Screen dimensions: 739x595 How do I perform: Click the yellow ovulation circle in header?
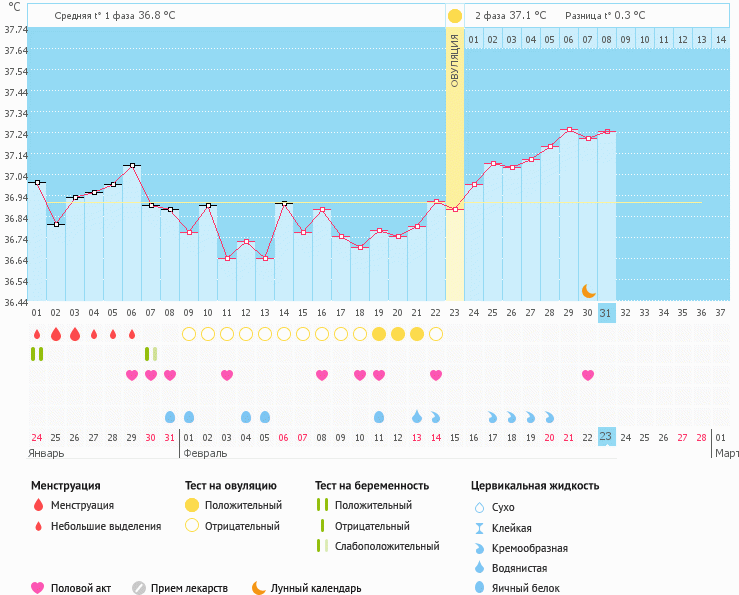[x=455, y=16]
